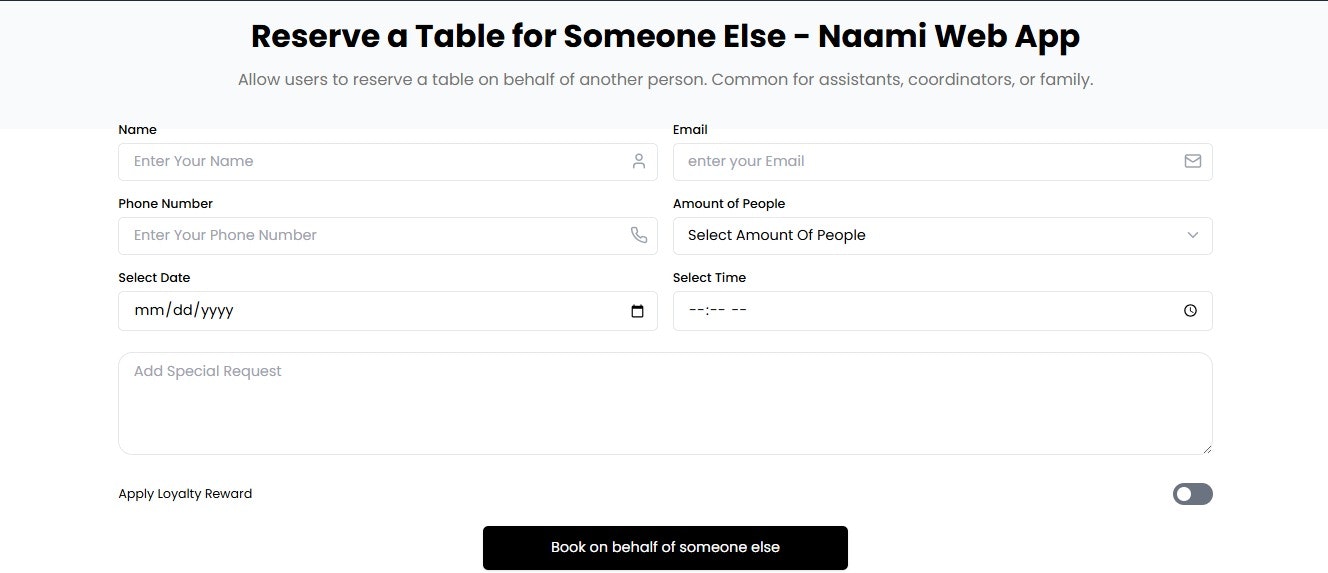Focus the Enter Your Name input
Screen dimensions: 1328x573
(388, 162)
